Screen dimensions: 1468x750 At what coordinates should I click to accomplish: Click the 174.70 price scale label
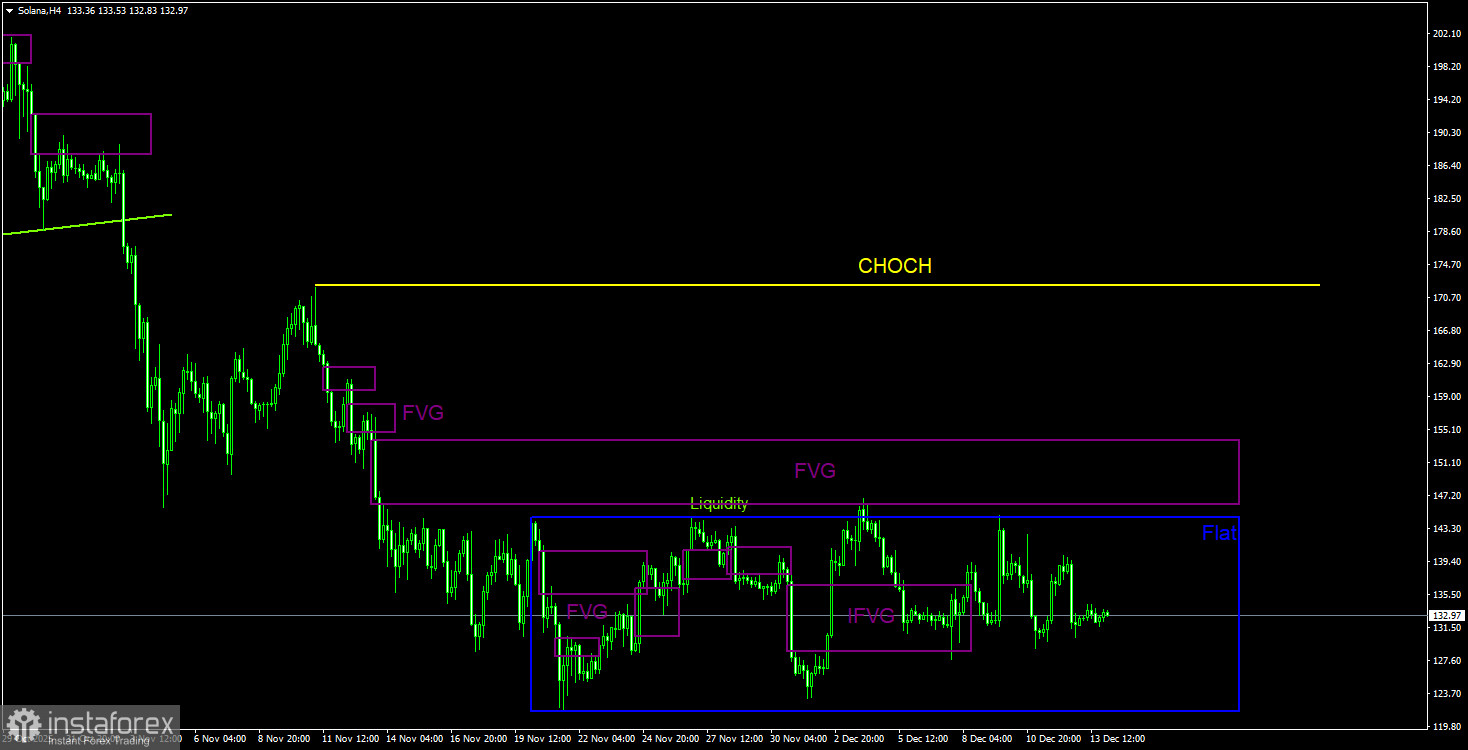[x=1445, y=265]
